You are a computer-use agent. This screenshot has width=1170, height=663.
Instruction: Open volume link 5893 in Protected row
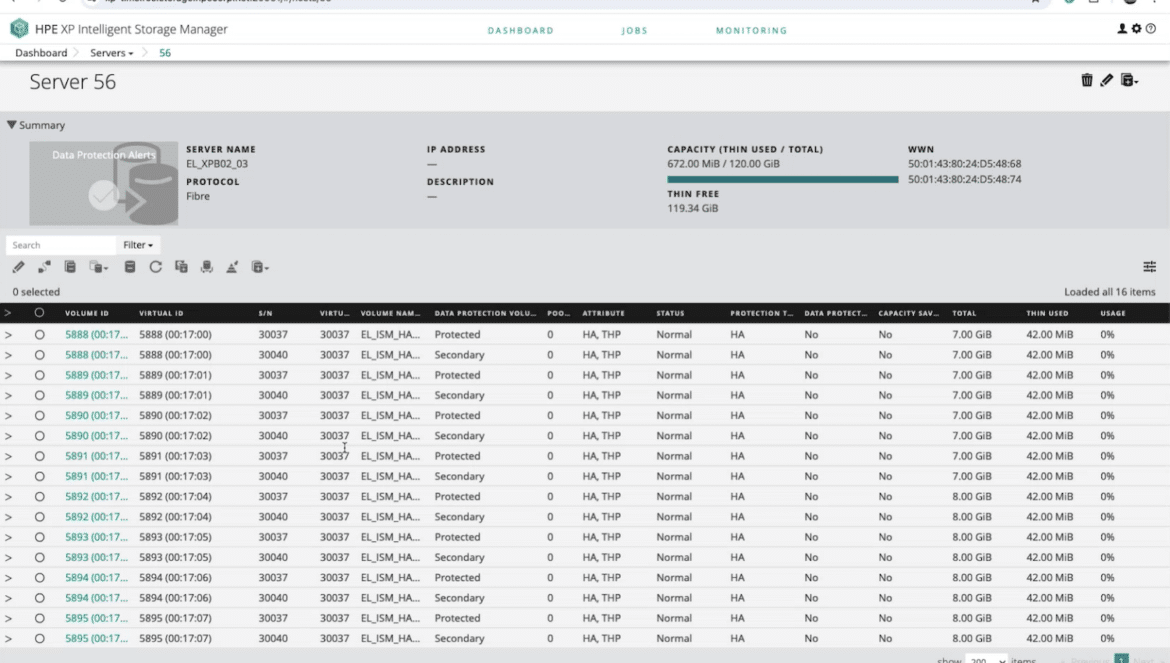point(96,537)
